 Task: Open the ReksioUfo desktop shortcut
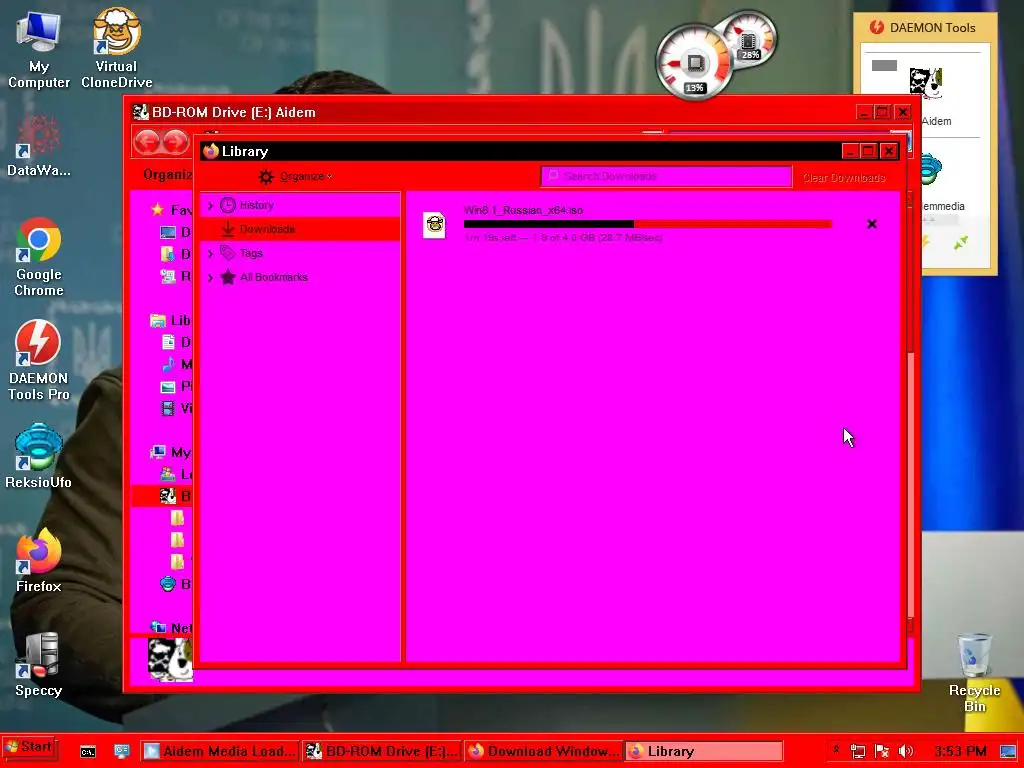[x=39, y=456]
